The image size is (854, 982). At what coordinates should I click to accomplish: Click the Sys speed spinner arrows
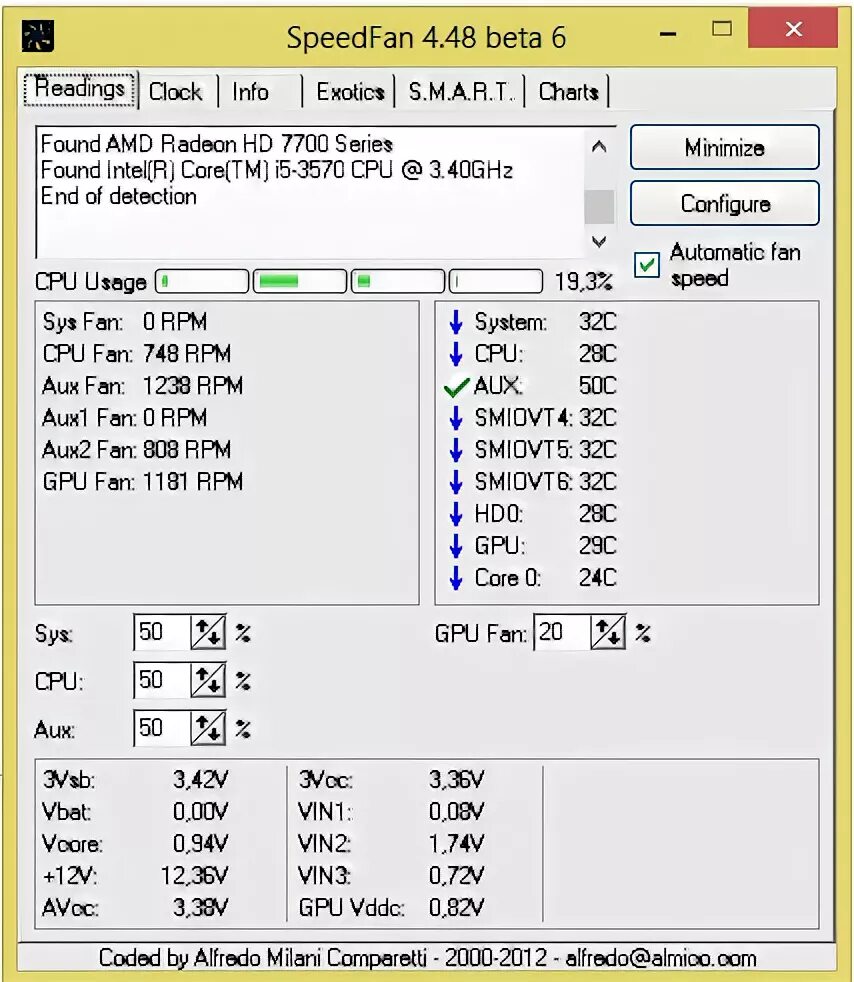tap(208, 632)
